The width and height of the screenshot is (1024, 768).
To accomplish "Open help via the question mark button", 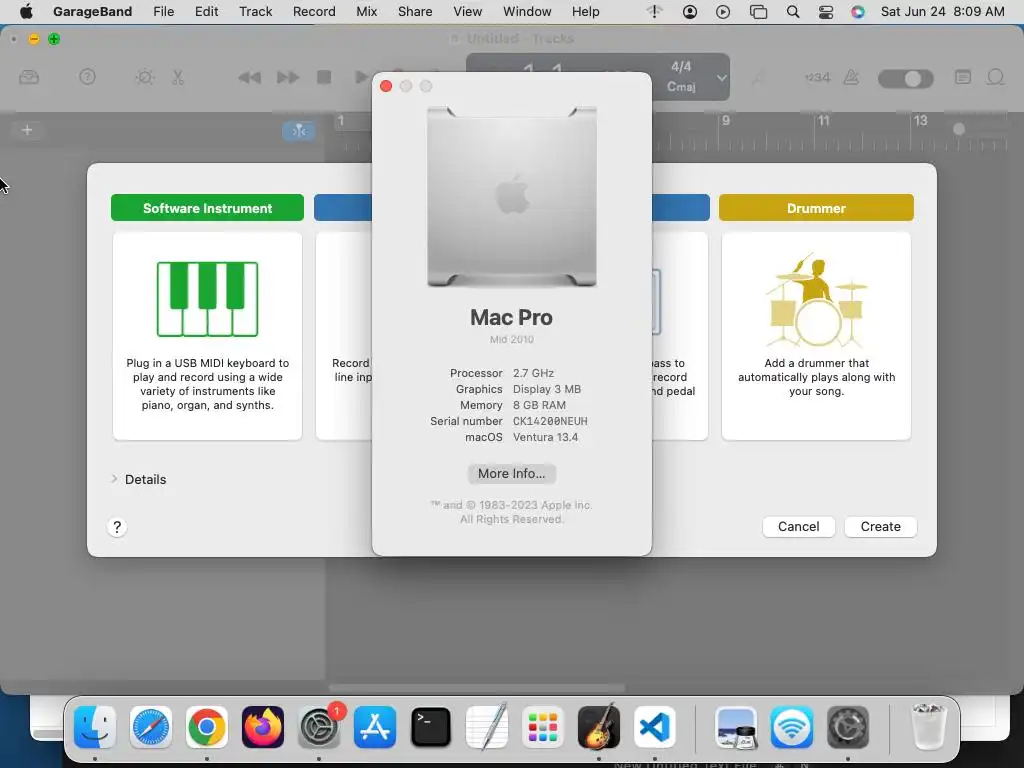I will [x=117, y=527].
